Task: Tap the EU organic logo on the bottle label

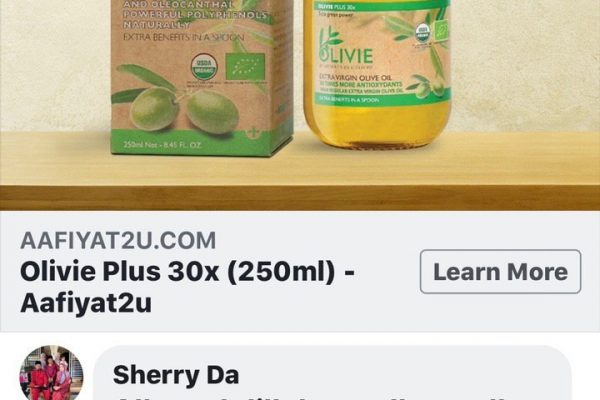Action: point(441,29)
